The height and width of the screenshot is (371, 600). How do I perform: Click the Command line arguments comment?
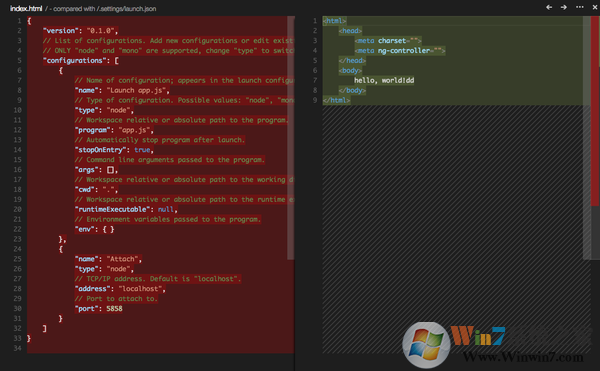(170, 160)
